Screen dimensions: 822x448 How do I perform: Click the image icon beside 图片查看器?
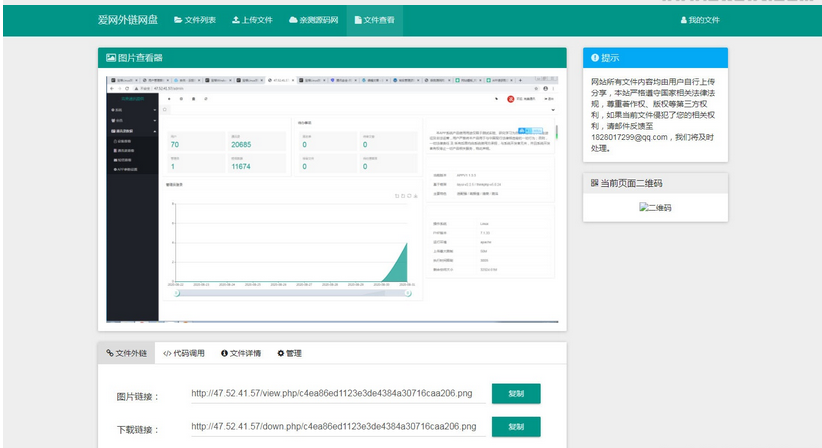(111, 58)
